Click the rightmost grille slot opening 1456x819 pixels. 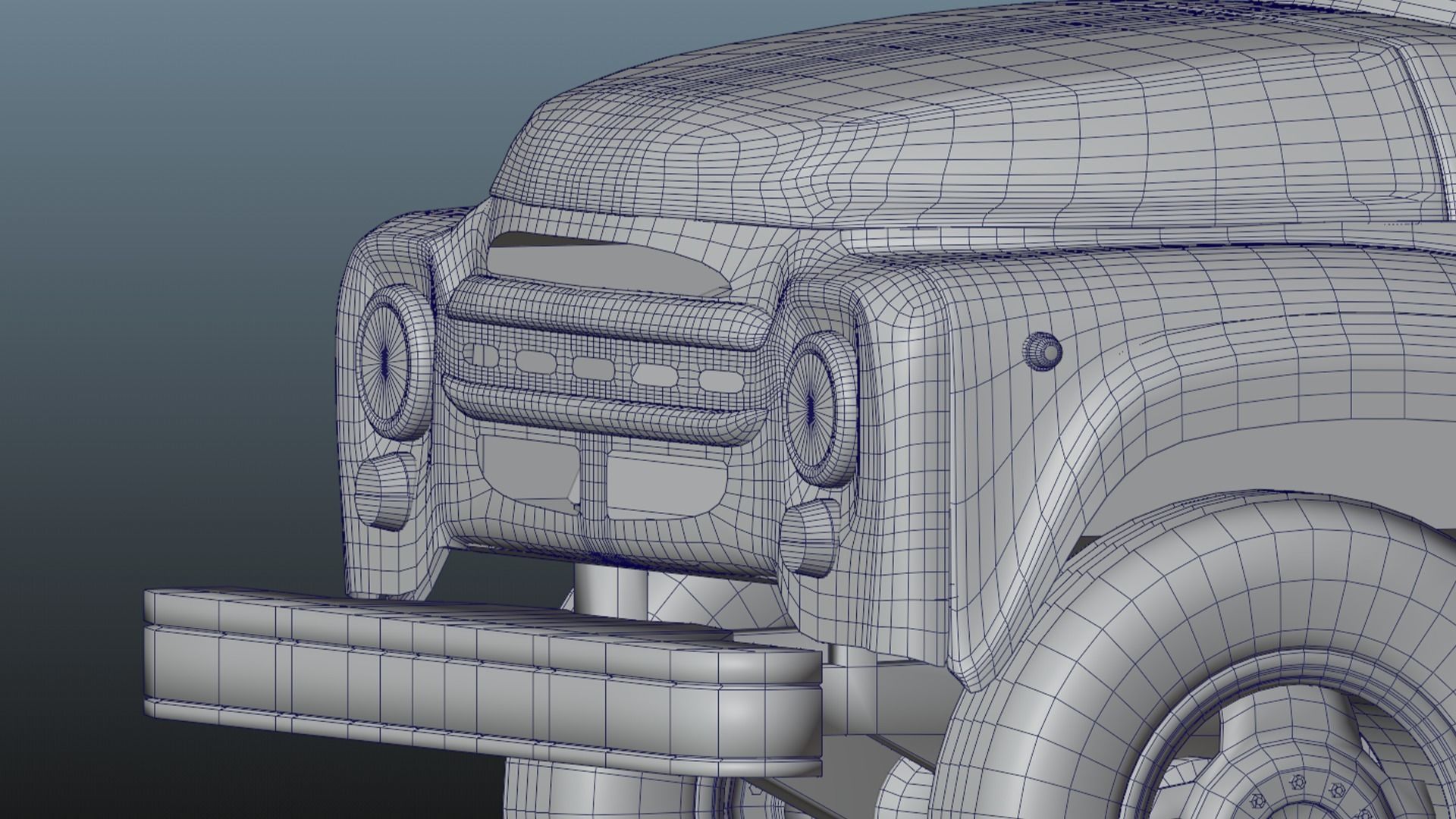pos(721,381)
